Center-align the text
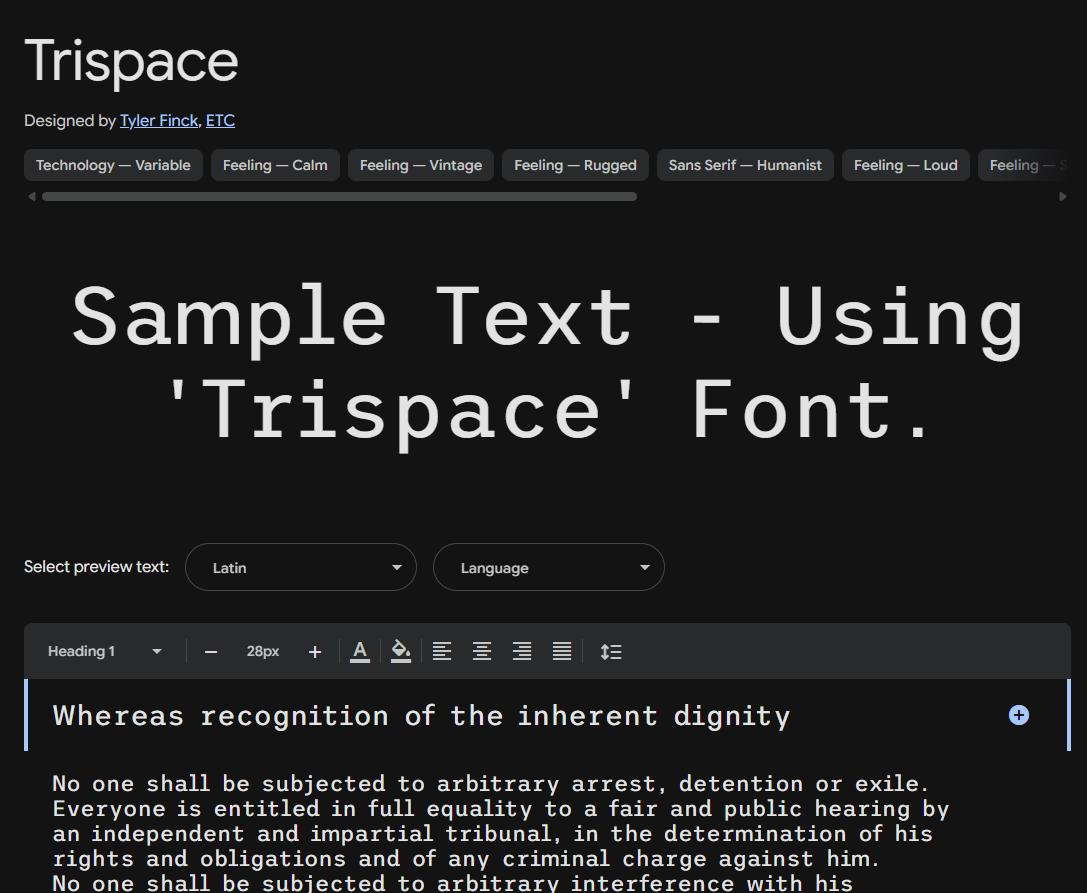The height and width of the screenshot is (893, 1087). point(482,652)
